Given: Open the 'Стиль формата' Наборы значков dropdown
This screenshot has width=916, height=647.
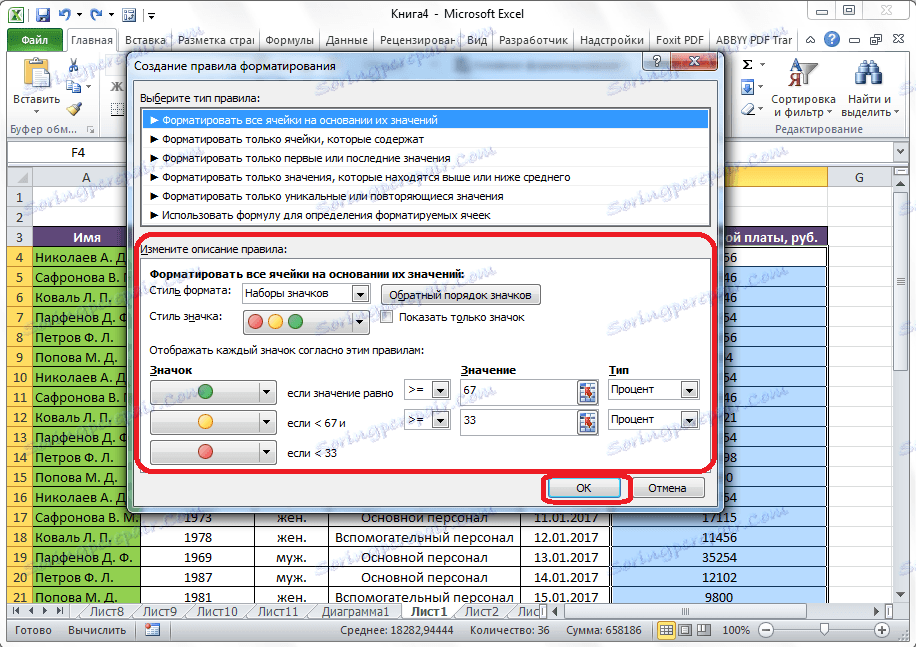Looking at the screenshot, I should [360, 294].
